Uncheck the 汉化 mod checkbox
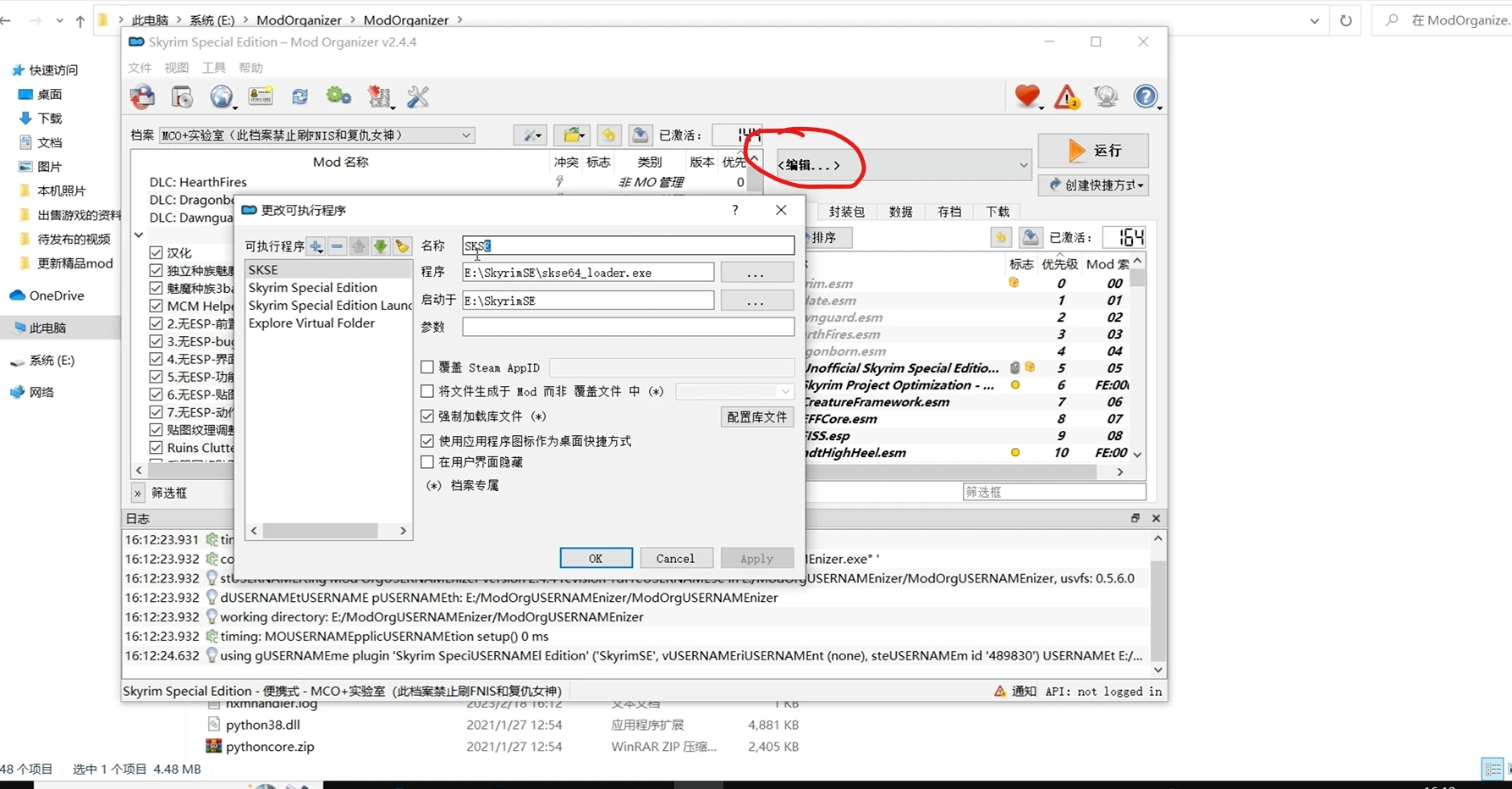The image size is (1512, 789). [x=156, y=252]
